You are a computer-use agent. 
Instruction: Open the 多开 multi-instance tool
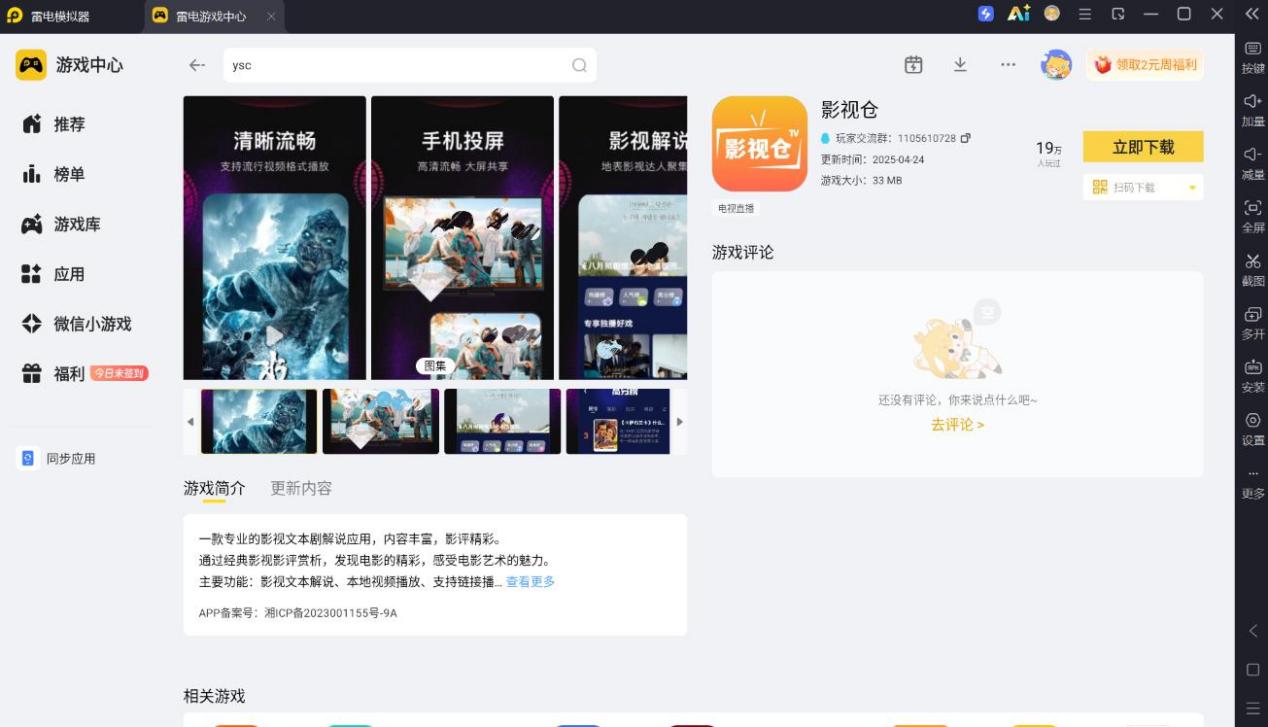pyautogui.click(x=1253, y=323)
